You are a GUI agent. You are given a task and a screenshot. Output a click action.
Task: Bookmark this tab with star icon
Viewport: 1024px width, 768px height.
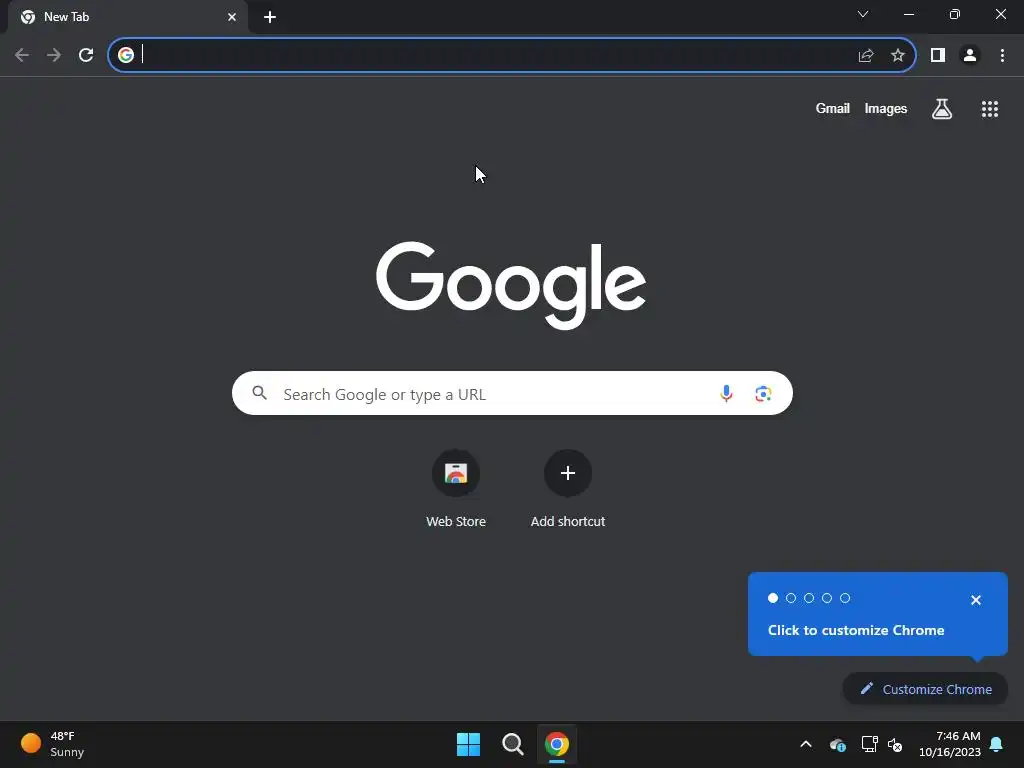898,55
